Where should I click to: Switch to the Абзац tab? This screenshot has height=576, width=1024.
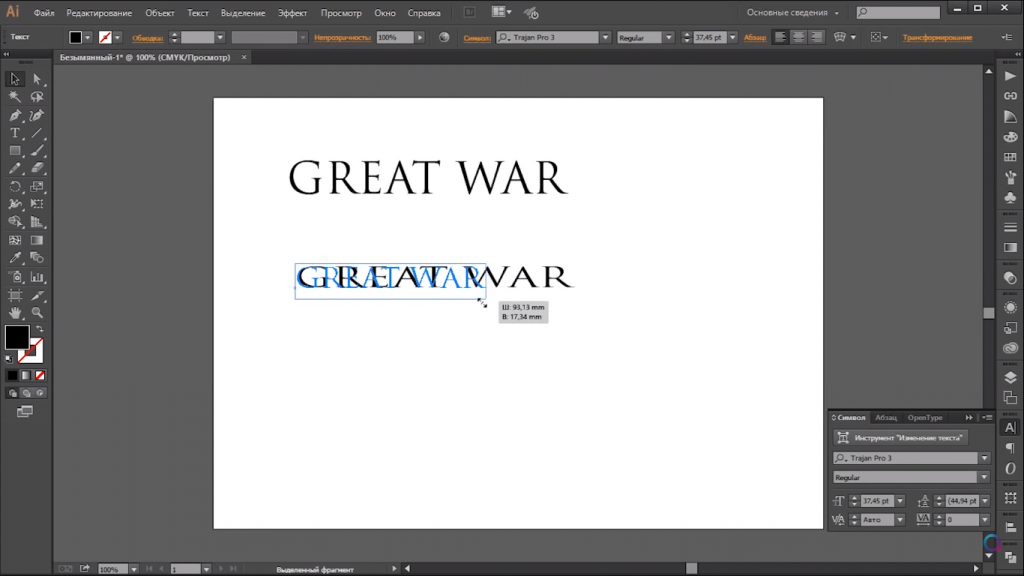coord(886,417)
